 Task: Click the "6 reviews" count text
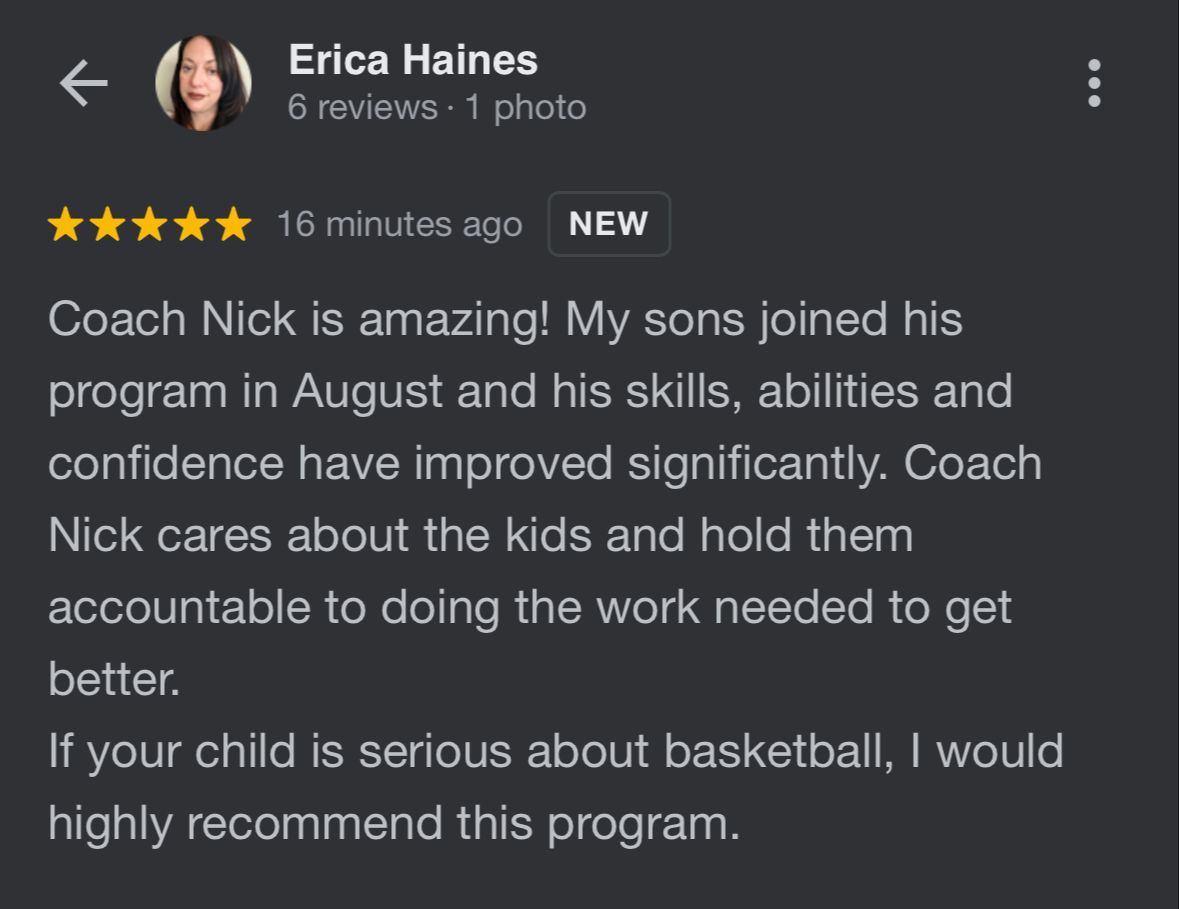362,108
